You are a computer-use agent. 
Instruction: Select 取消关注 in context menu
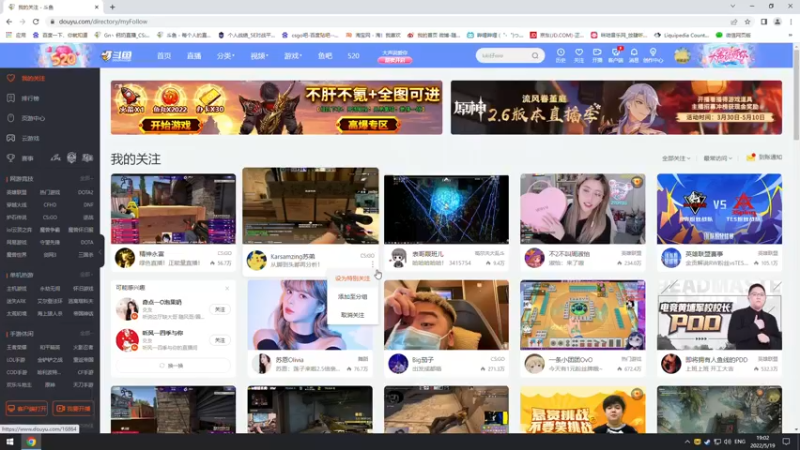[353, 315]
